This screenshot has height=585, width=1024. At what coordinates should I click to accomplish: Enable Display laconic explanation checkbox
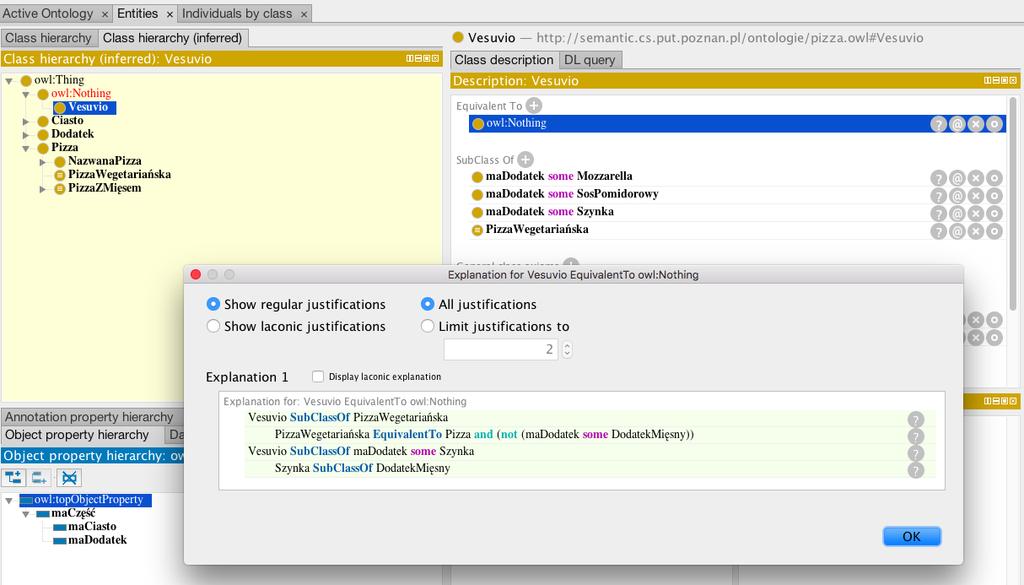(x=318, y=377)
